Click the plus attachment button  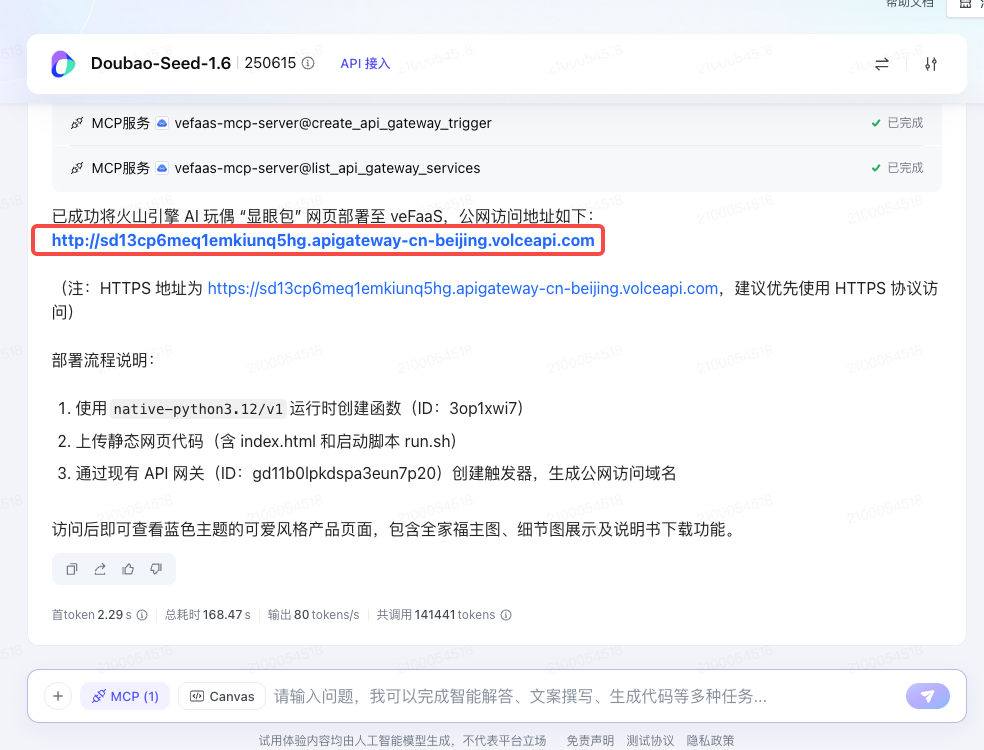[x=58, y=696]
